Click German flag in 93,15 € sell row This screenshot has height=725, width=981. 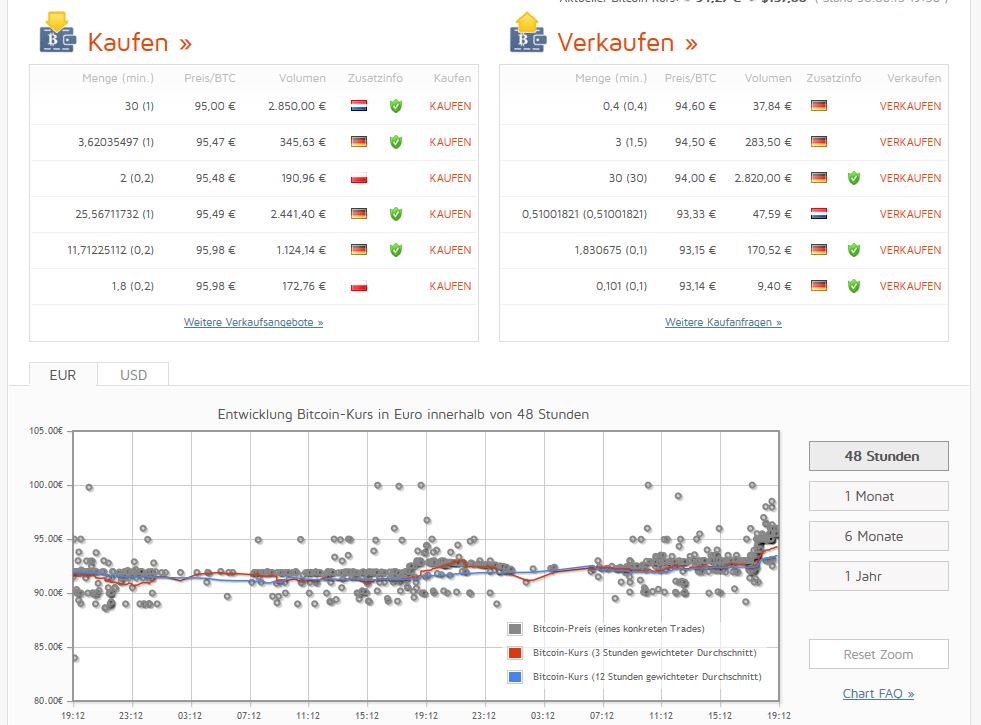point(819,250)
